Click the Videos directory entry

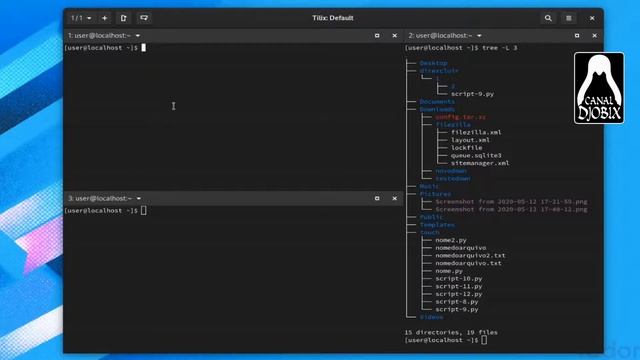pyautogui.click(x=431, y=317)
